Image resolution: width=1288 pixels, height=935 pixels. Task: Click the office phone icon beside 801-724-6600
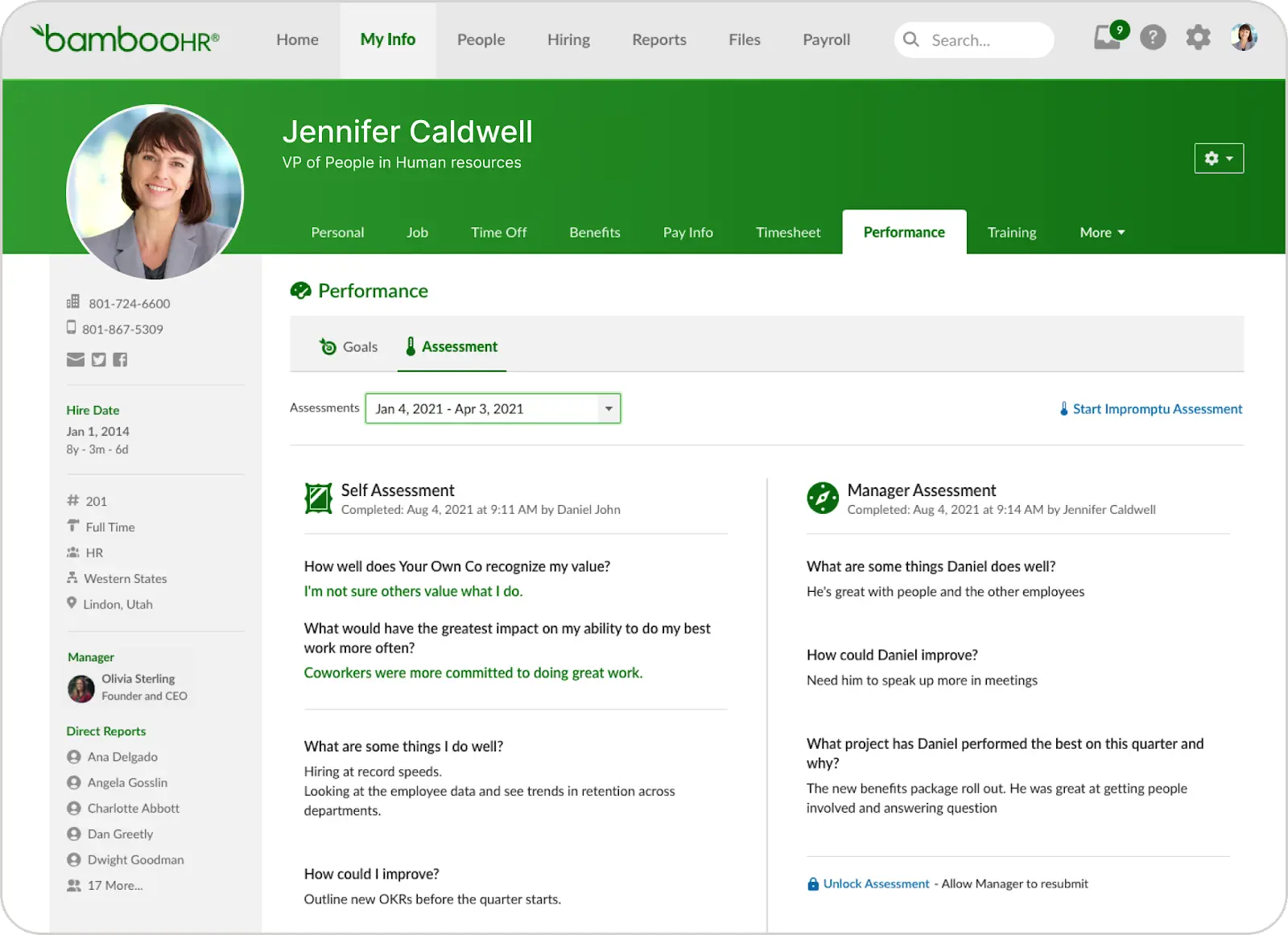73,302
